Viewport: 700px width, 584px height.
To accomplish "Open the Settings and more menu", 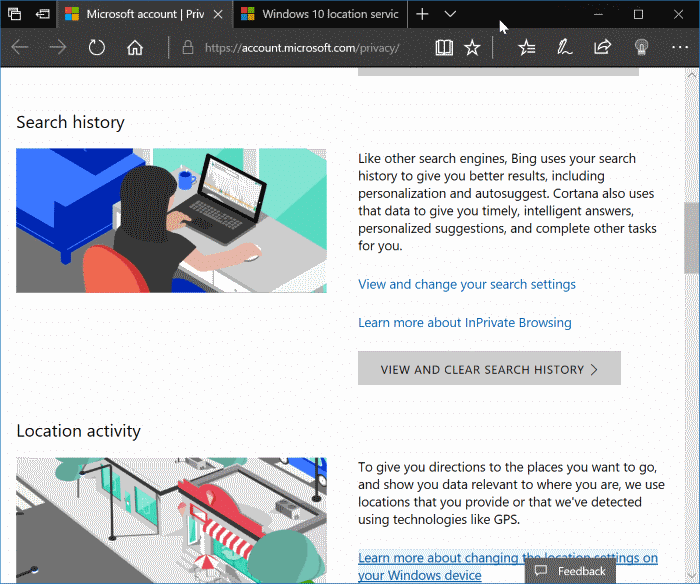I will (x=679, y=47).
